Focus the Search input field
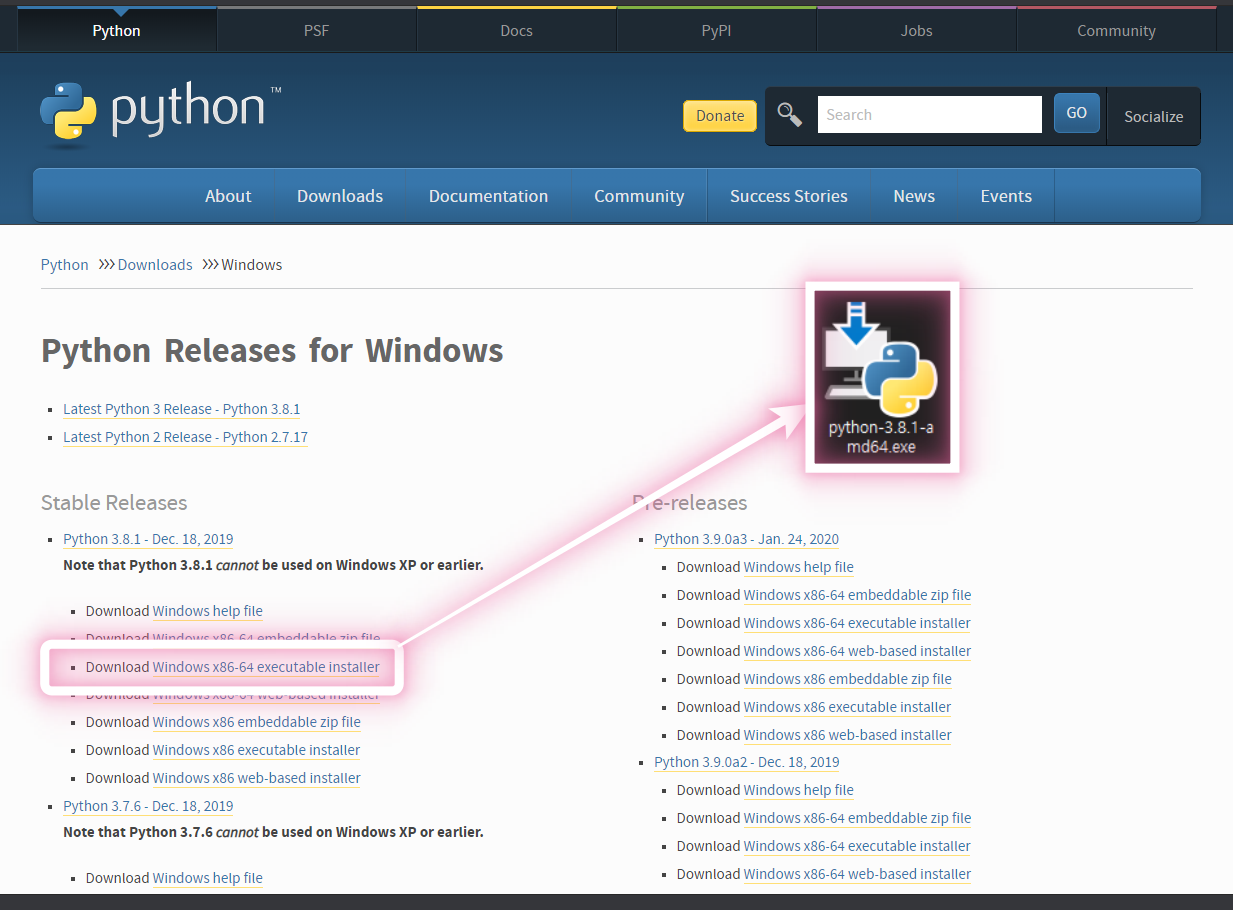Image resolution: width=1233 pixels, height=910 pixels. click(930, 115)
